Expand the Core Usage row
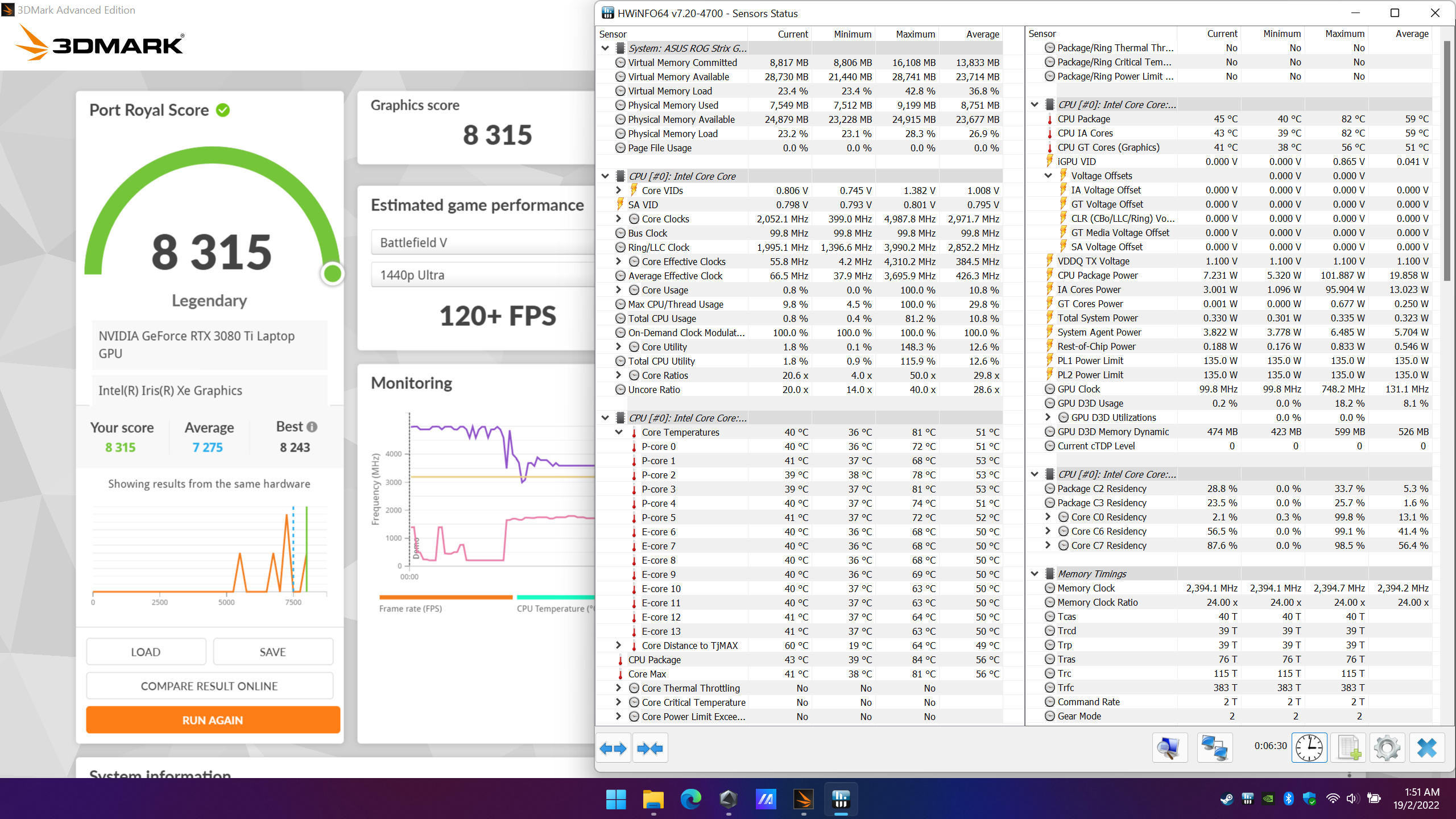 point(619,290)
